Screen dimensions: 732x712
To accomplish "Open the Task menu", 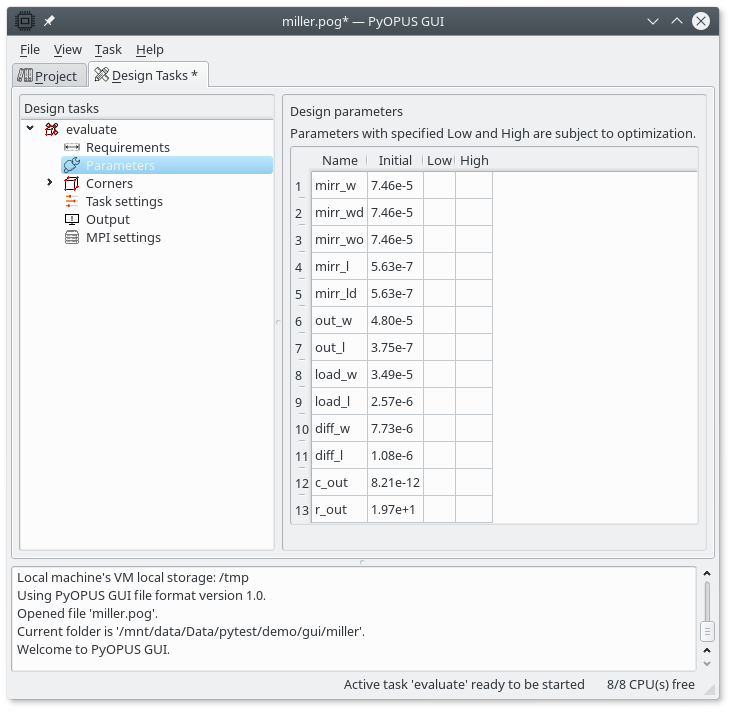I will click(x=108, y=49).
